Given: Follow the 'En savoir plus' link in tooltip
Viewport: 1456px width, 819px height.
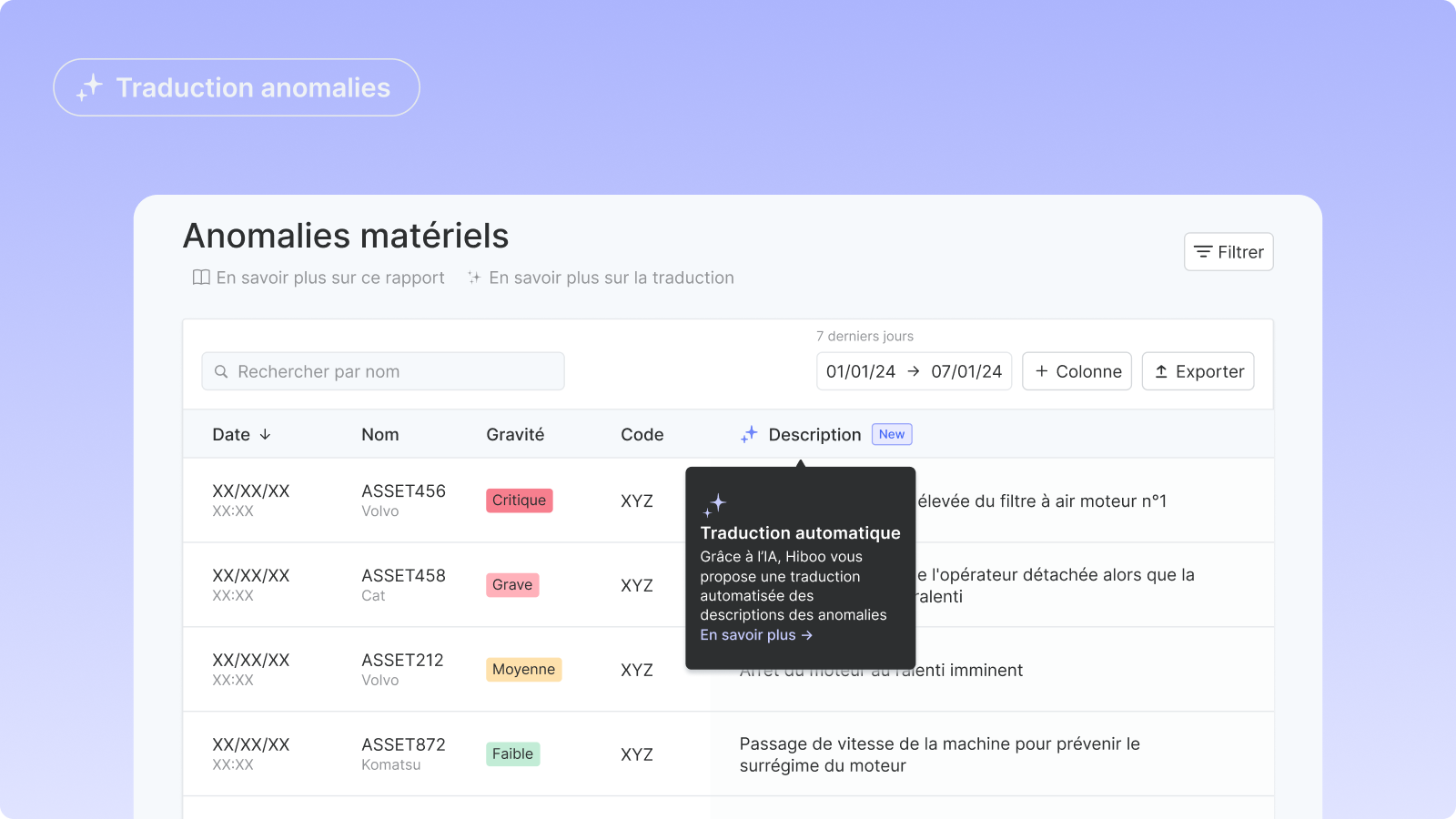Looking at the screenshot, I should pyautogui.click(x=756, y=635).
